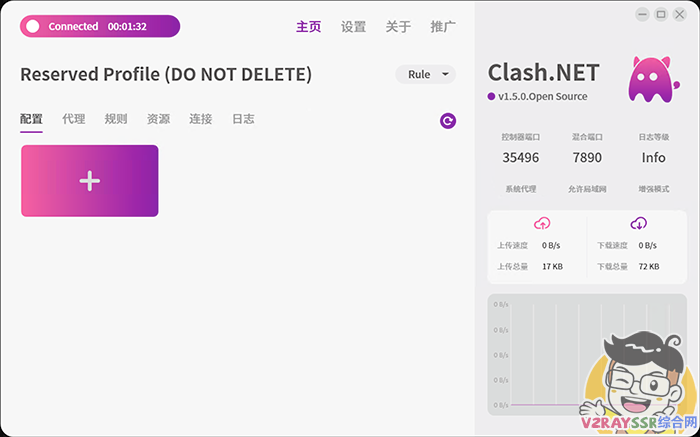Open the Rule mode dropdown
This screenshot has width=700, height=437.
(x=425, y=74)
